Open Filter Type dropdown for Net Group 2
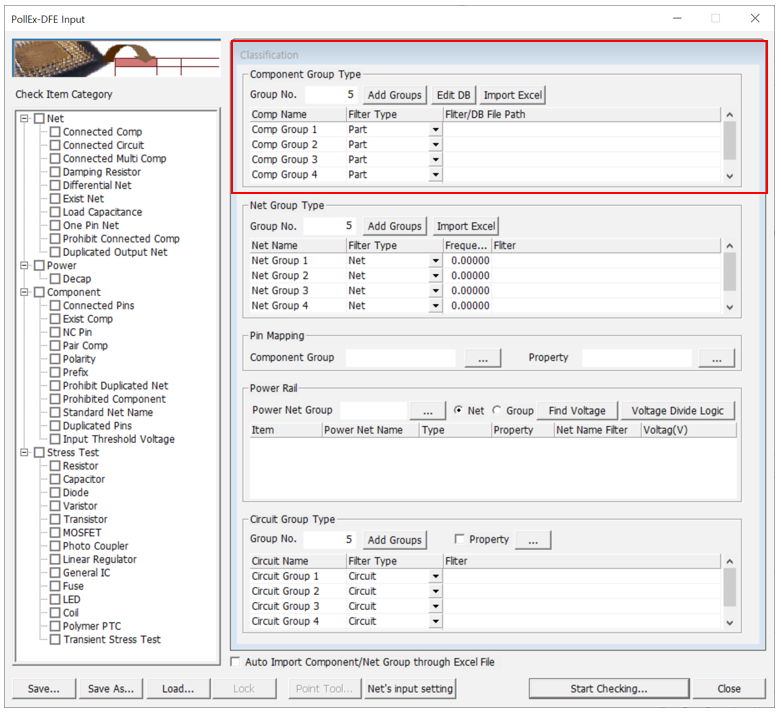This screenshot has height=713, width=781. [x=435, y=276]
